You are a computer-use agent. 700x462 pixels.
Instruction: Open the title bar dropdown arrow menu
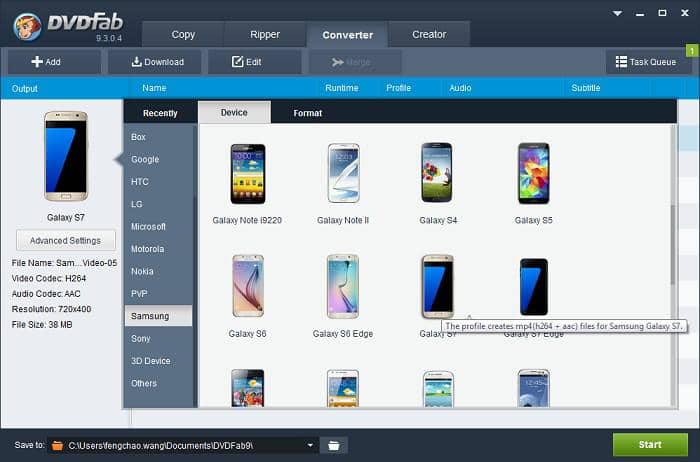pos(617,13)
